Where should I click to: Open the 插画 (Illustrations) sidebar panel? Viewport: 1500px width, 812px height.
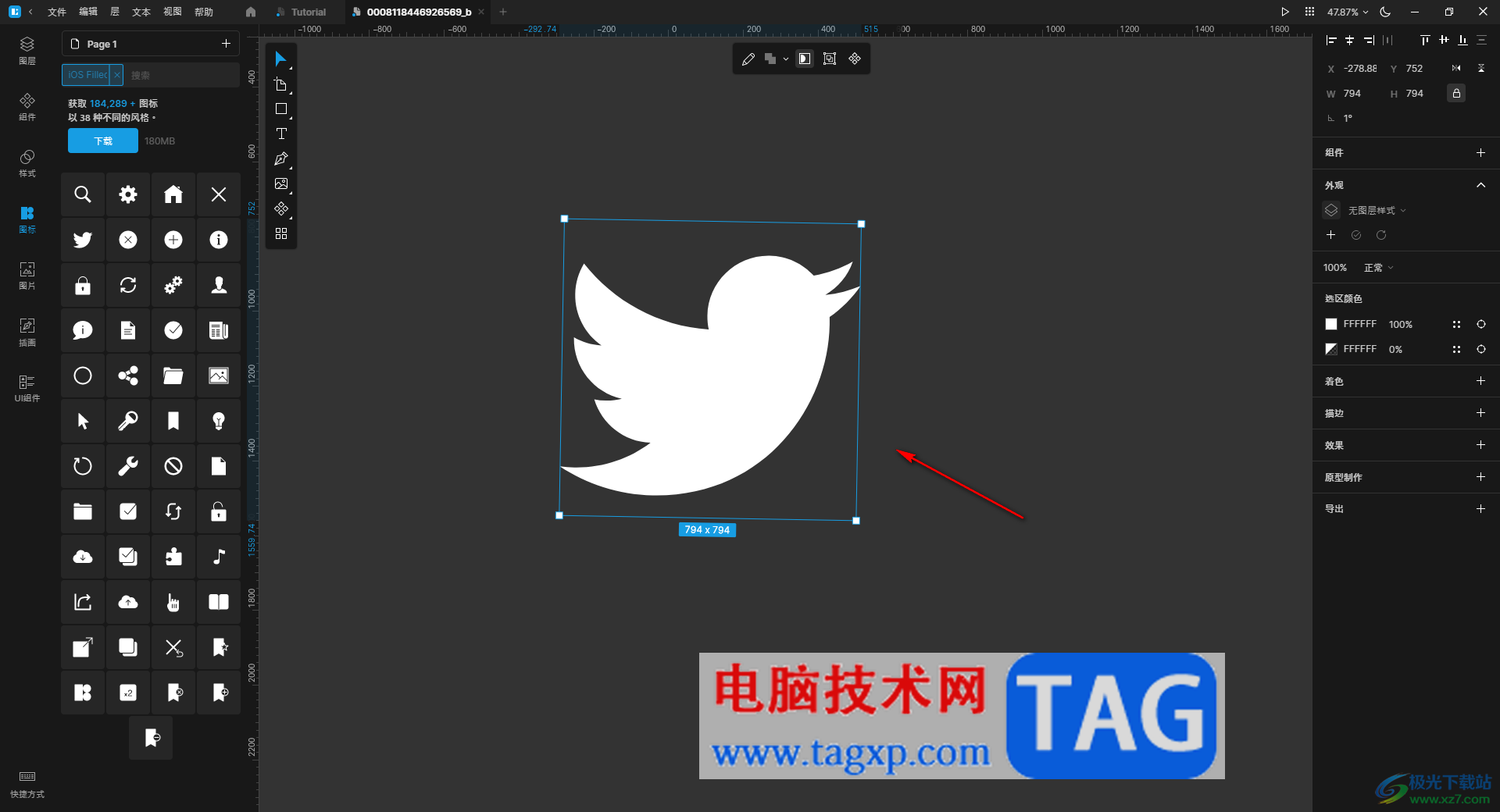(x=27, y=333)
